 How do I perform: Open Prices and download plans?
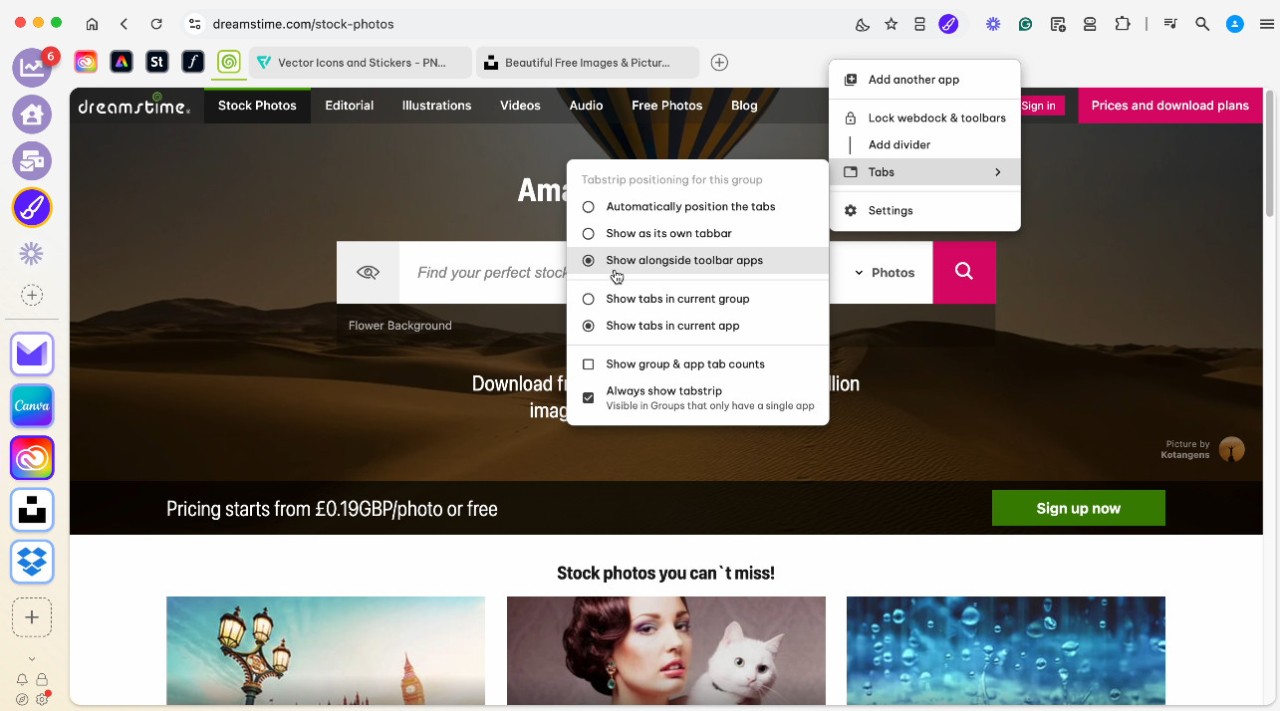pyautogui.click(x=1169, y=105)
